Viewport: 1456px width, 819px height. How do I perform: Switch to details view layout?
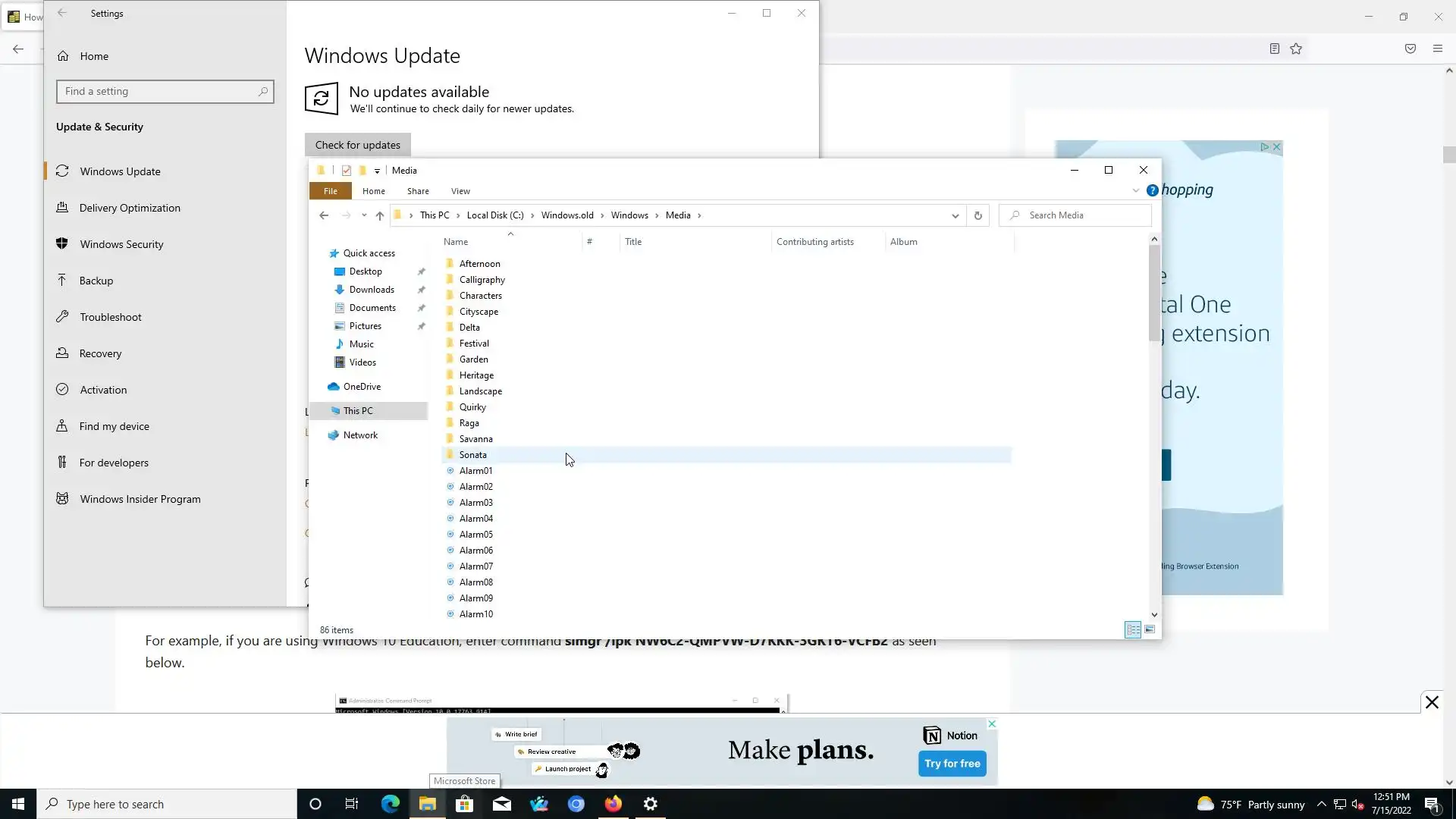[x=1133, y=629]
